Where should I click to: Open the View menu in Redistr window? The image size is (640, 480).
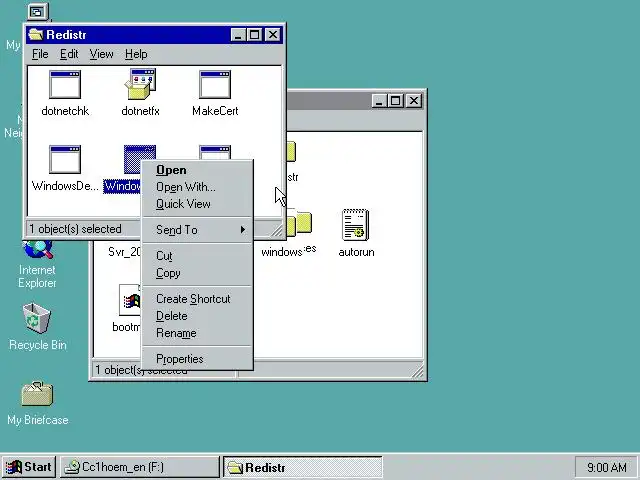pos(101,54)
